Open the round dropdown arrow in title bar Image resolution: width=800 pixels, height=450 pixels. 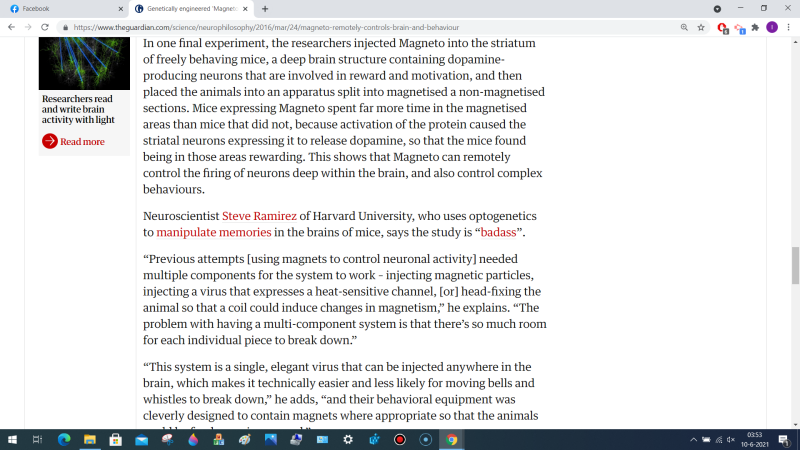[x=717, y=9]
